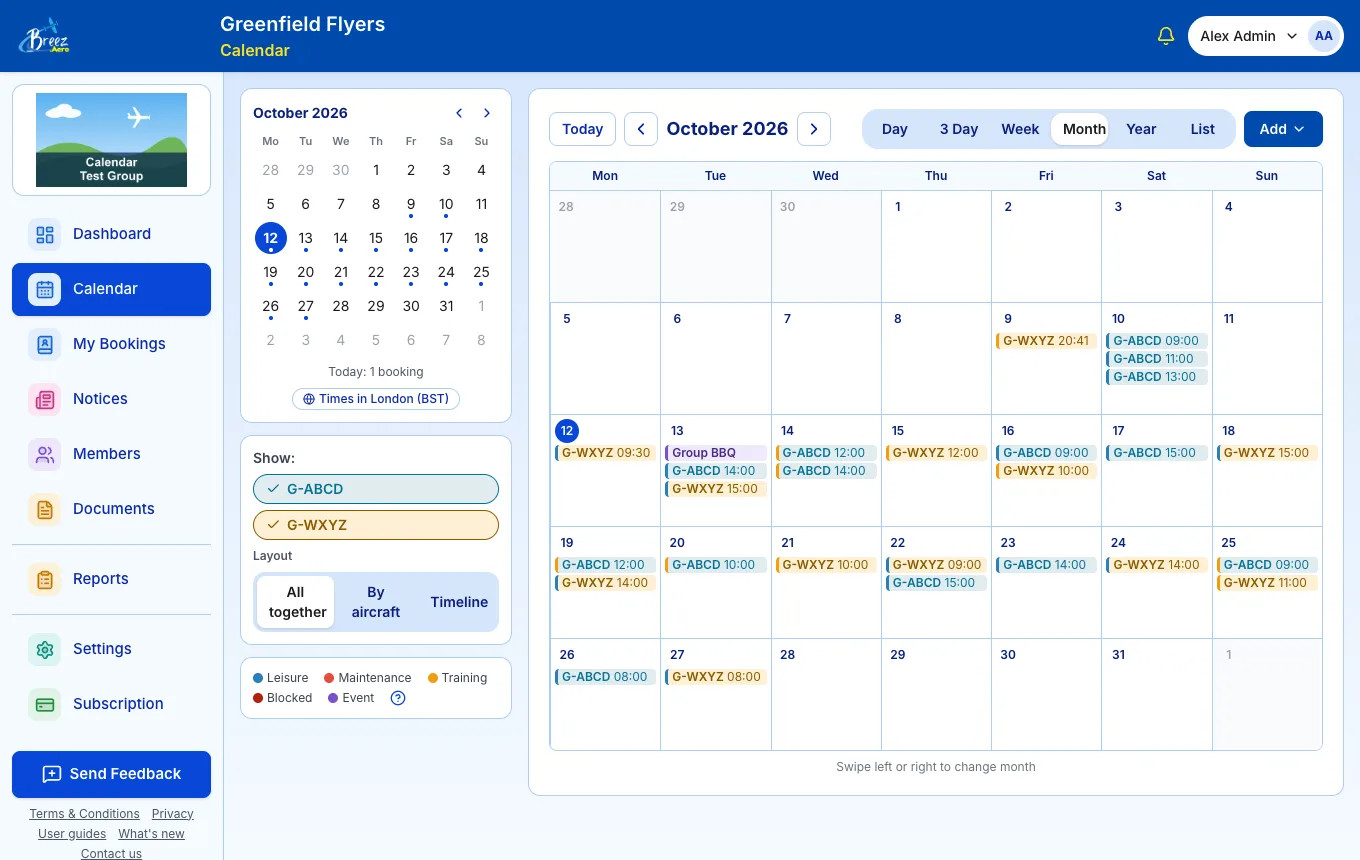The height and width of the screenshot is (860, 1360).
Task: Switch to the 3 Day view
Action: (x=959, y=129)
